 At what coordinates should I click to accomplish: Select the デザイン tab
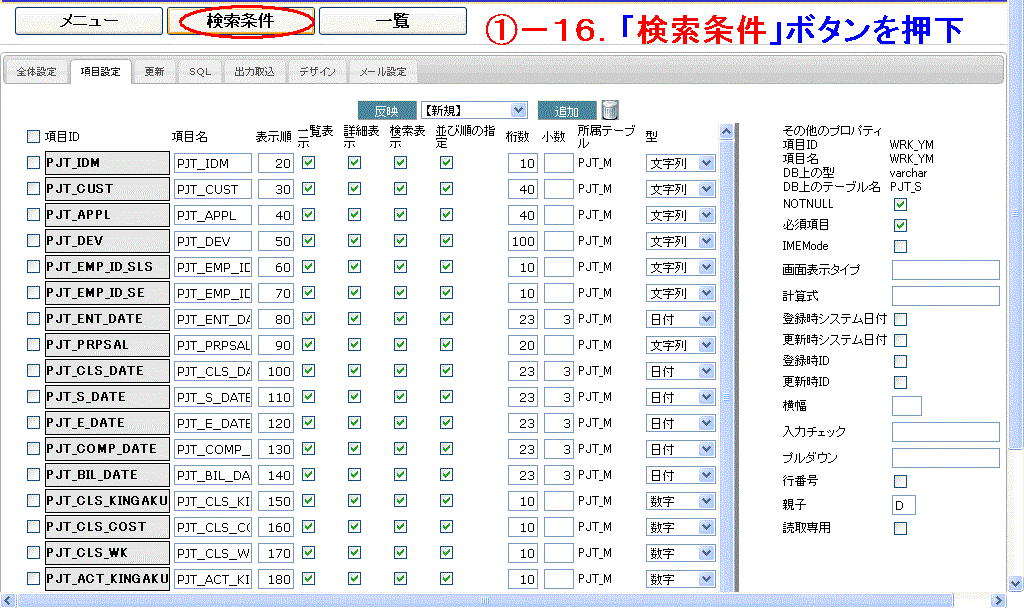point(317,72)
